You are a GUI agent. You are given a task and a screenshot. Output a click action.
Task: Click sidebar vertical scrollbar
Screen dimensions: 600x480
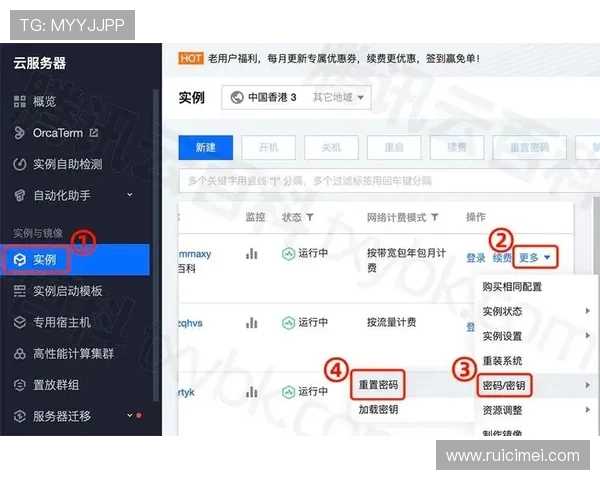[x=155, y=245]
